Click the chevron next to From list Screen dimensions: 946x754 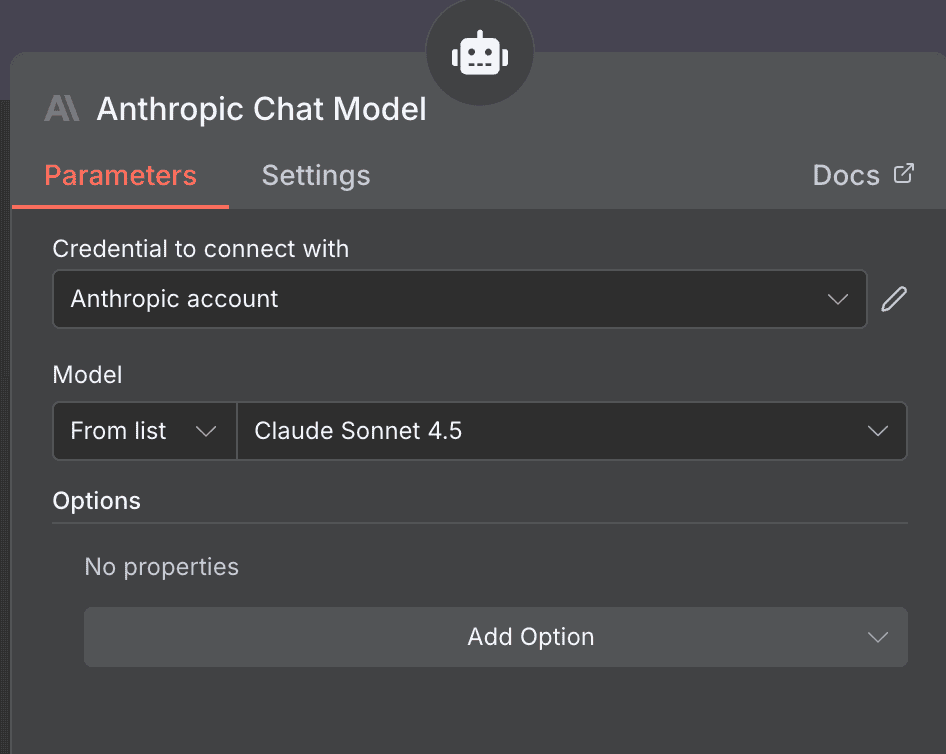pos(207,431)
